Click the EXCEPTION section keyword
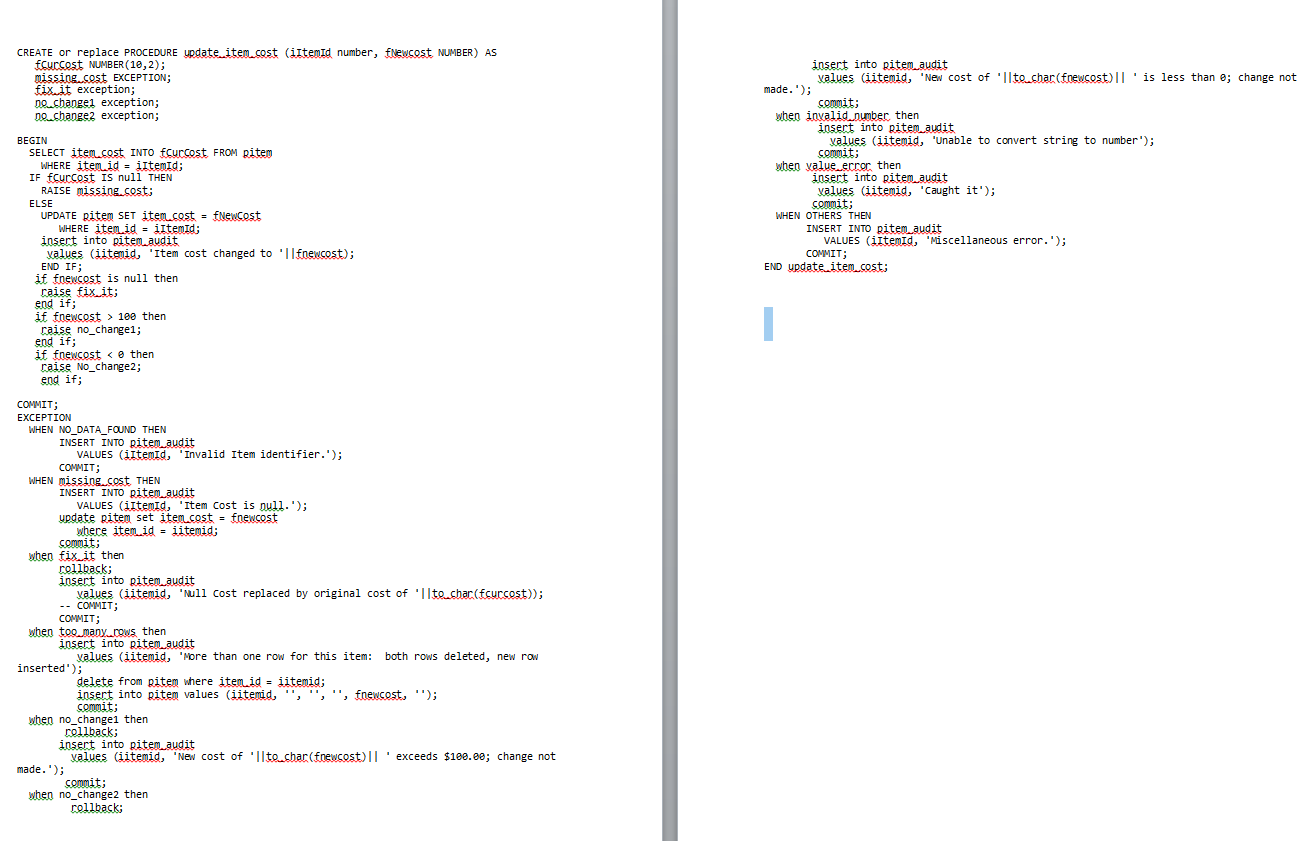 click(x=42, y=416)
